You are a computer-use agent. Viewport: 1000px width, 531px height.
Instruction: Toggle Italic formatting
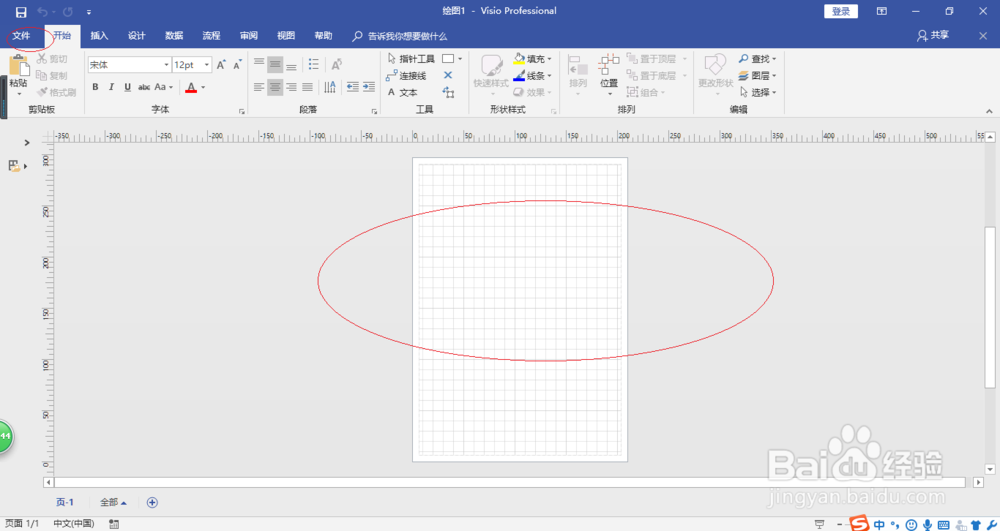[x=111, y=87]
